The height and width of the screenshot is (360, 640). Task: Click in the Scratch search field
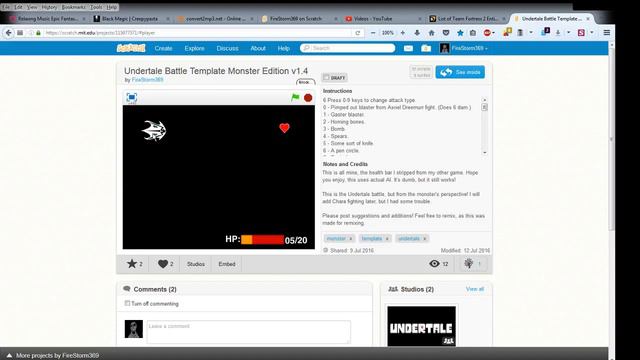pos(348,48)
